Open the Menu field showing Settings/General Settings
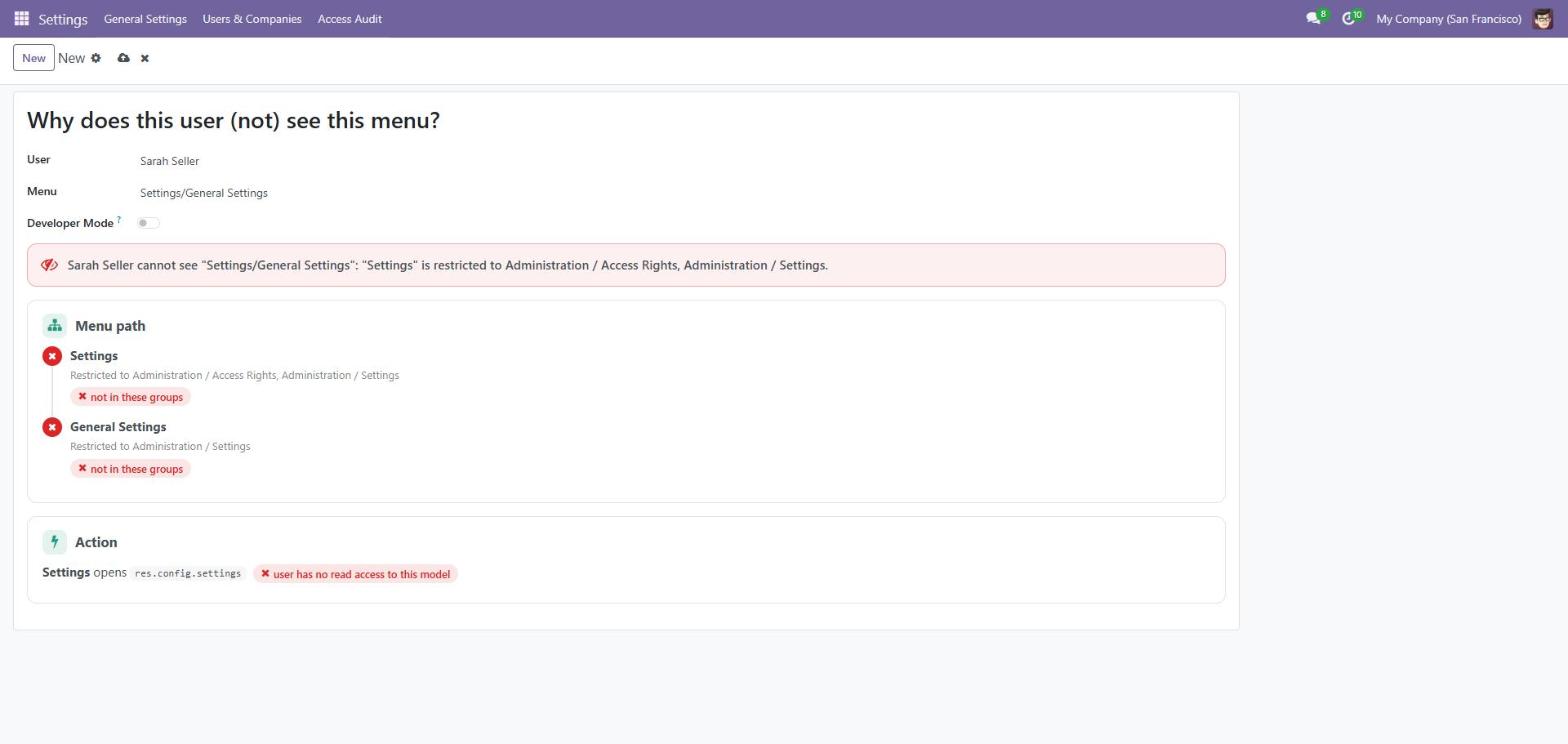 point(204,193)
